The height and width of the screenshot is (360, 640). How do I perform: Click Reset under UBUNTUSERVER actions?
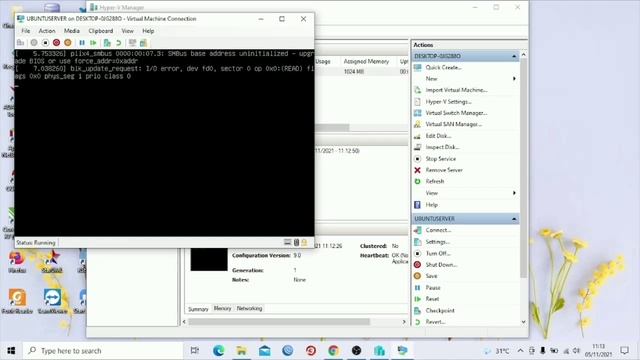[x=432, y=299]
